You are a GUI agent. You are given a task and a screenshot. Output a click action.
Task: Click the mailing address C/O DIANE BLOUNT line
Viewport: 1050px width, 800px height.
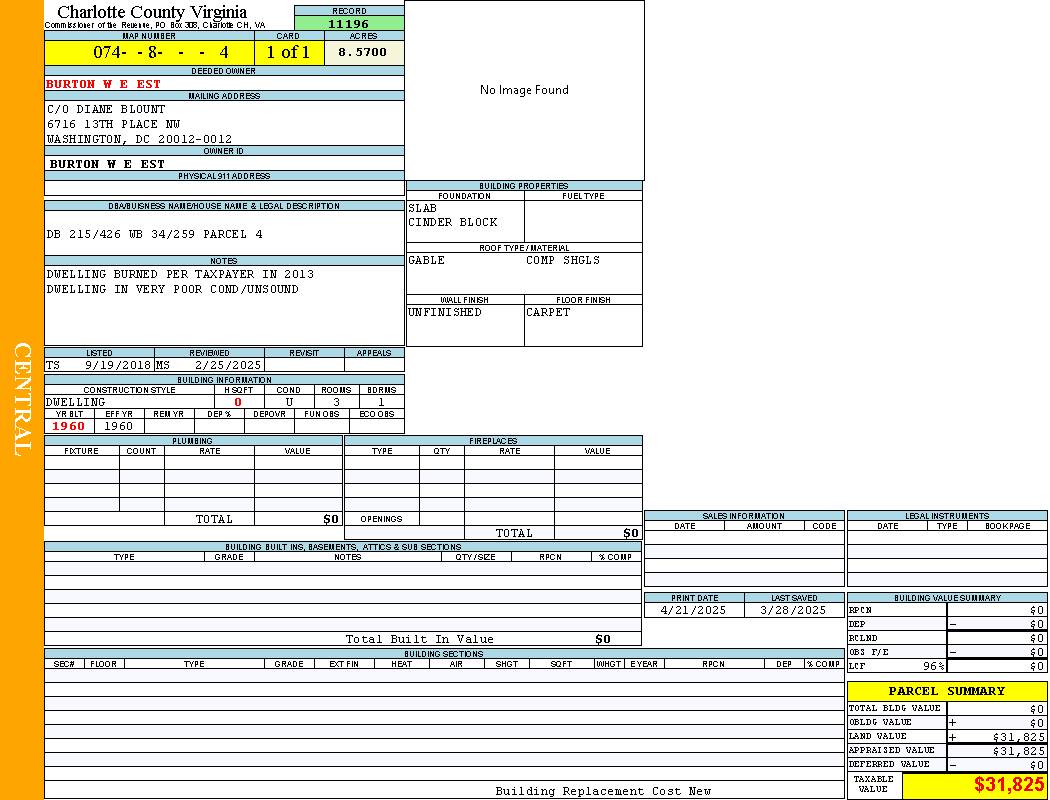point(106,109)
